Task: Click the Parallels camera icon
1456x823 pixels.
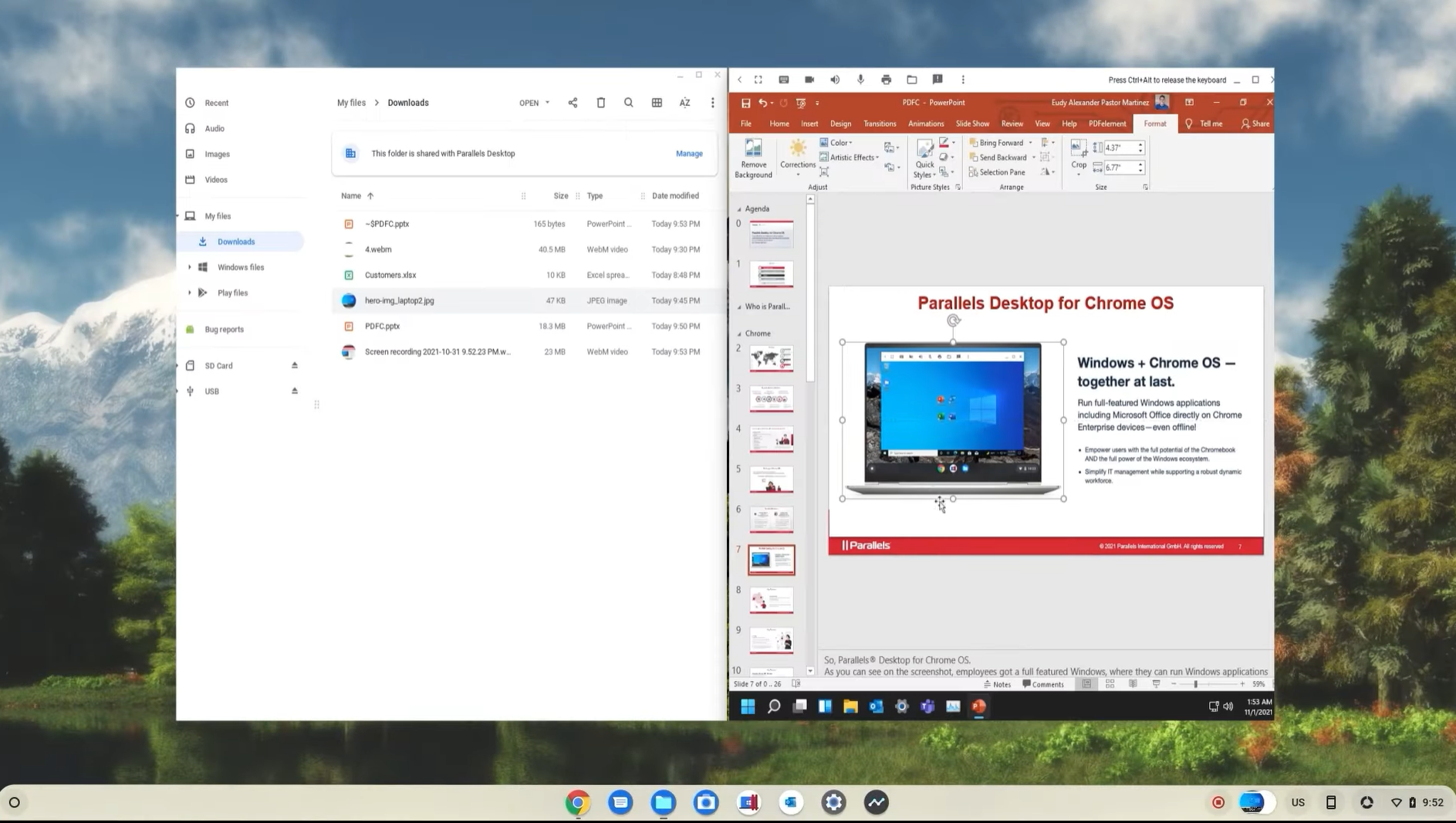Action: (x=809, y=80)
